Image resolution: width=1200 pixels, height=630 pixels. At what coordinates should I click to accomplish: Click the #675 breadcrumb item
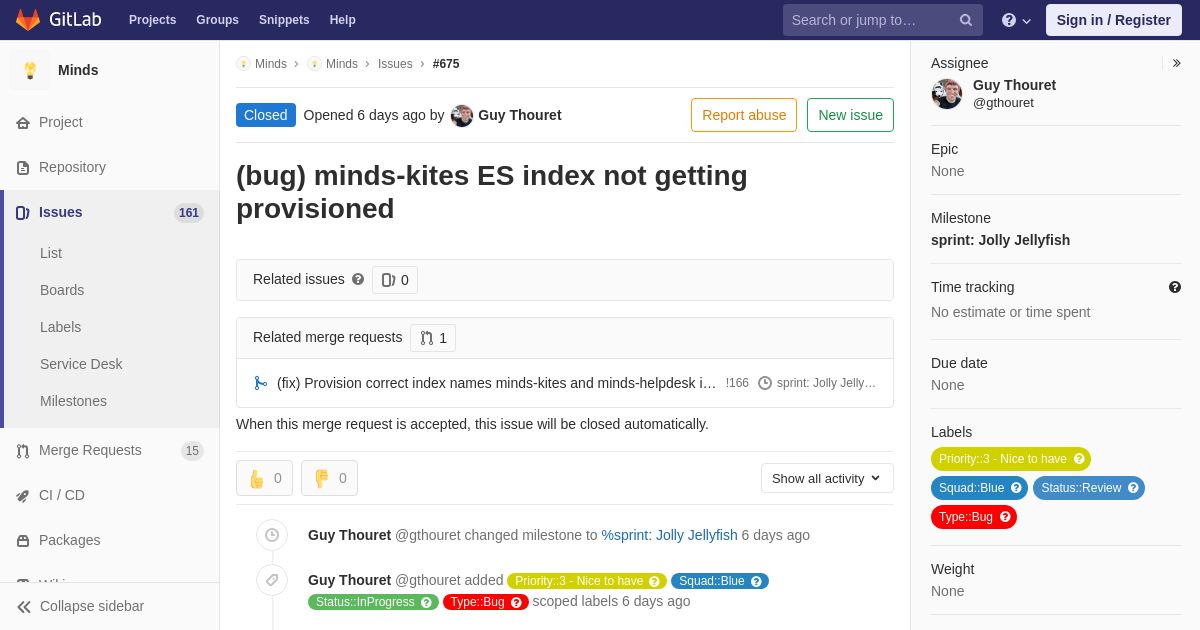pyautogui.click(x=446, y=64)
